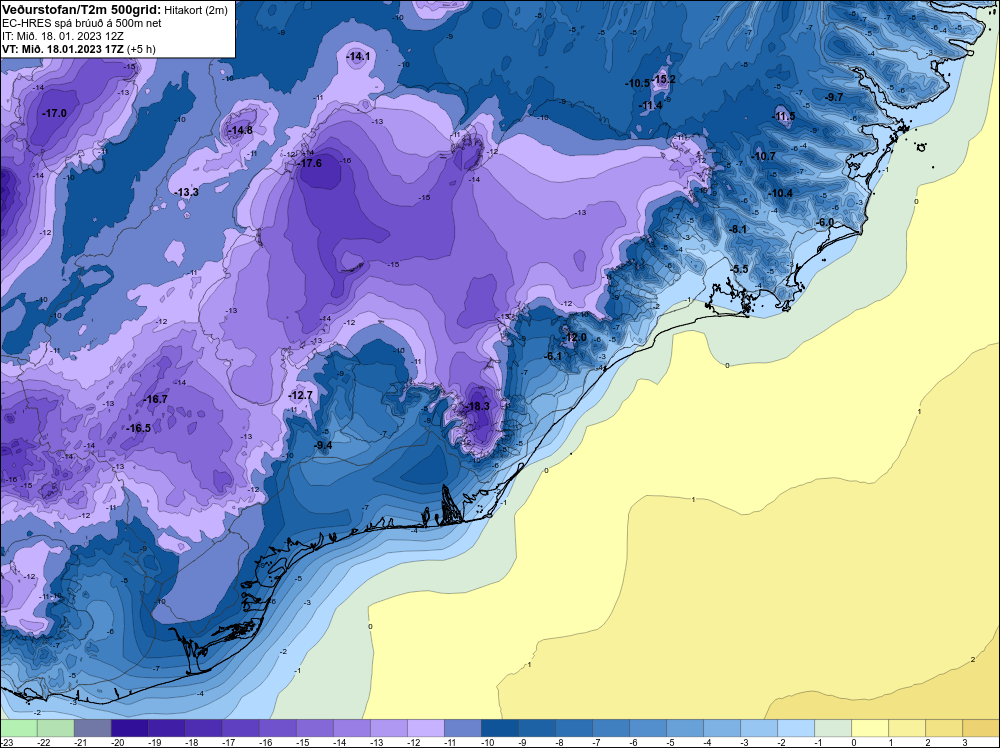Select the 'EC-HRES spá brúuð á 500m net' line
Screen dimensions: 1000x748
click(x=82, y=23)
